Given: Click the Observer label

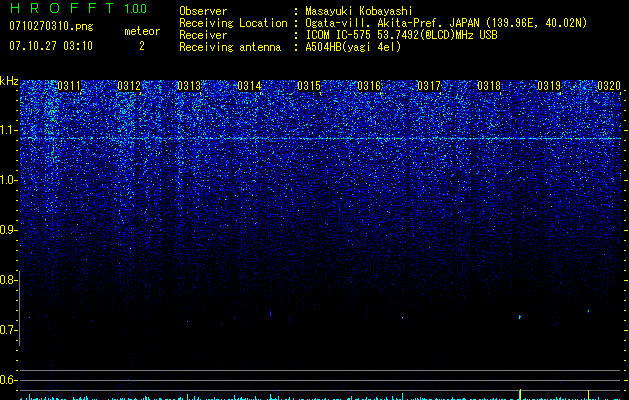Looking at the screenshot, I should coord(203,11).
